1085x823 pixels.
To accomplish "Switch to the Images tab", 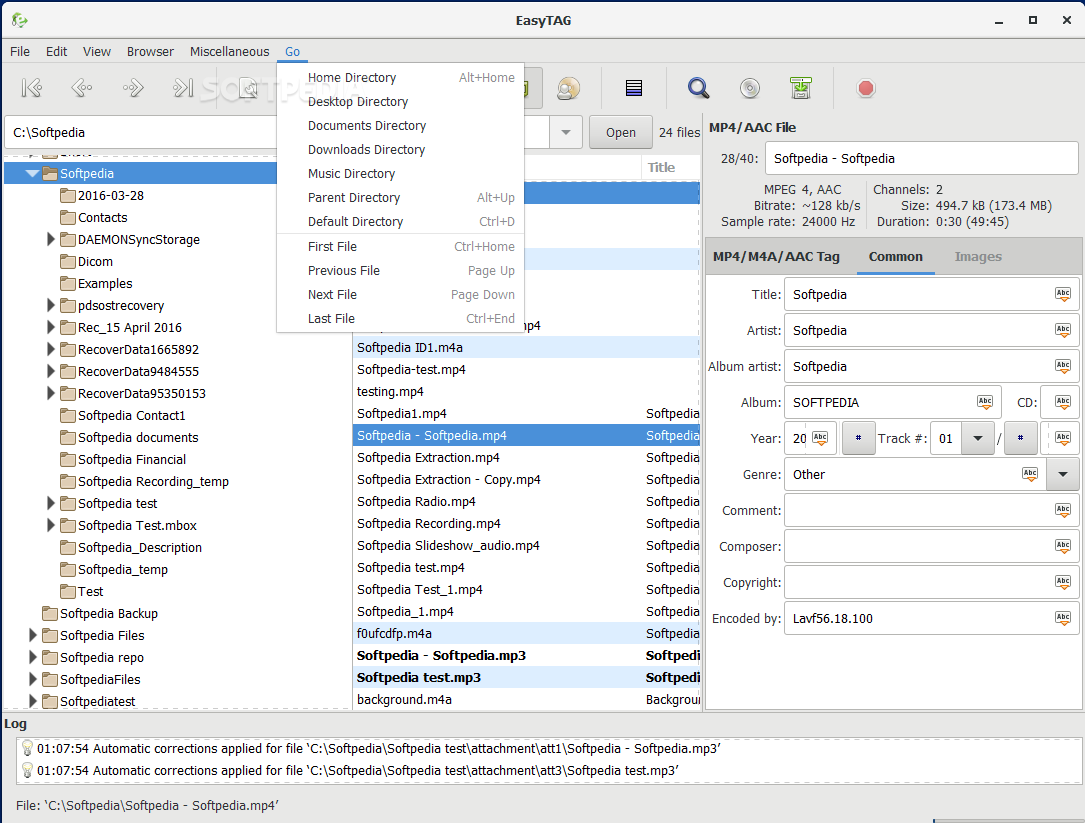I will pos(978,257).
